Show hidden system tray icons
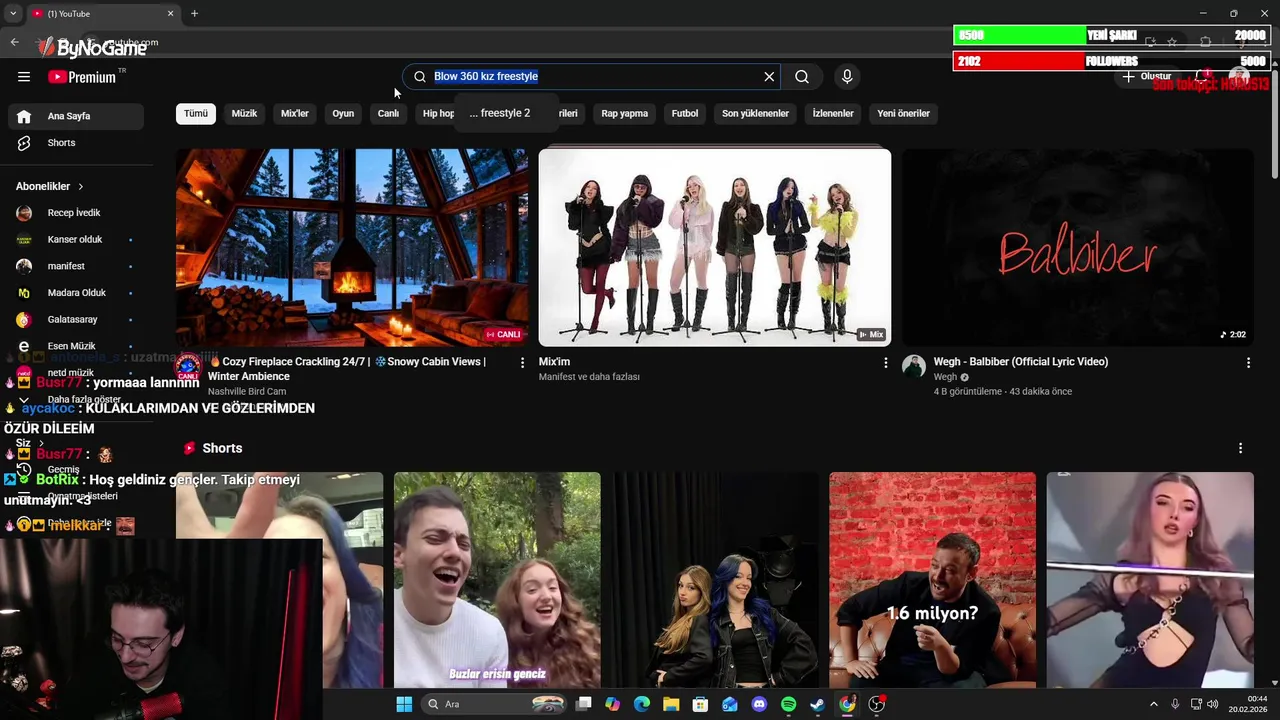Screen dimensions: 1280x720 (x=1153, y=704)
